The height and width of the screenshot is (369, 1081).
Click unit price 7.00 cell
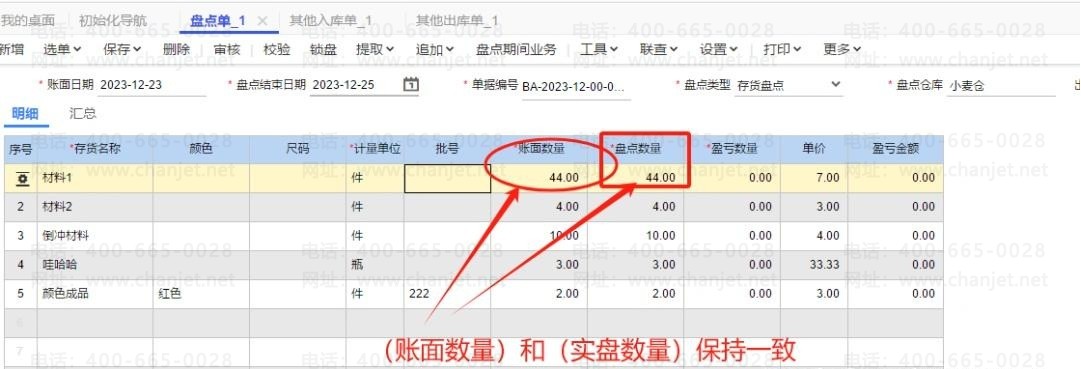point(814,178)
